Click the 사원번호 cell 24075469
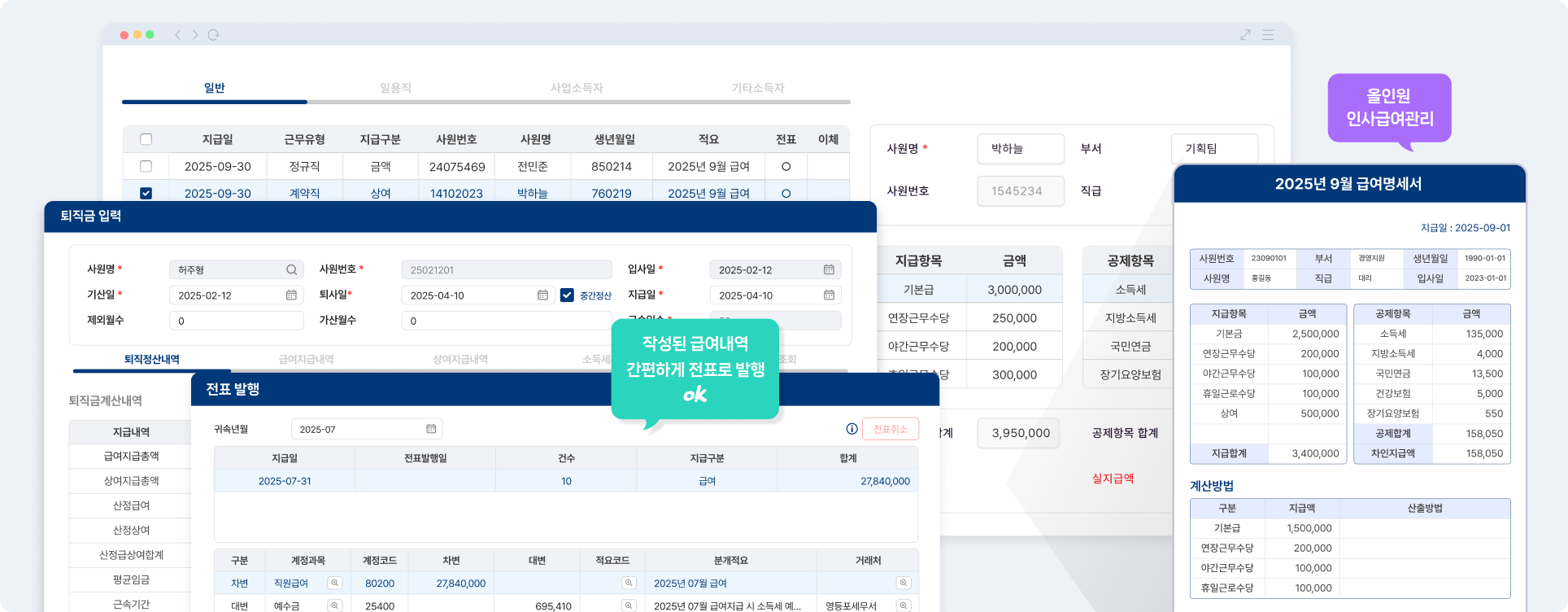1568x612 pixels. coord(457,167)
